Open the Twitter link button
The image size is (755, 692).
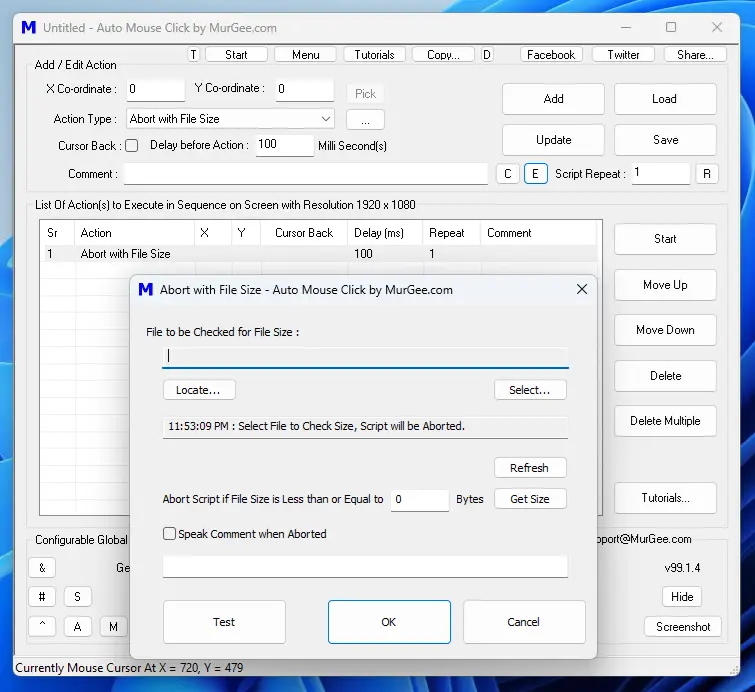pyautogui.click(x=624, y=54)
